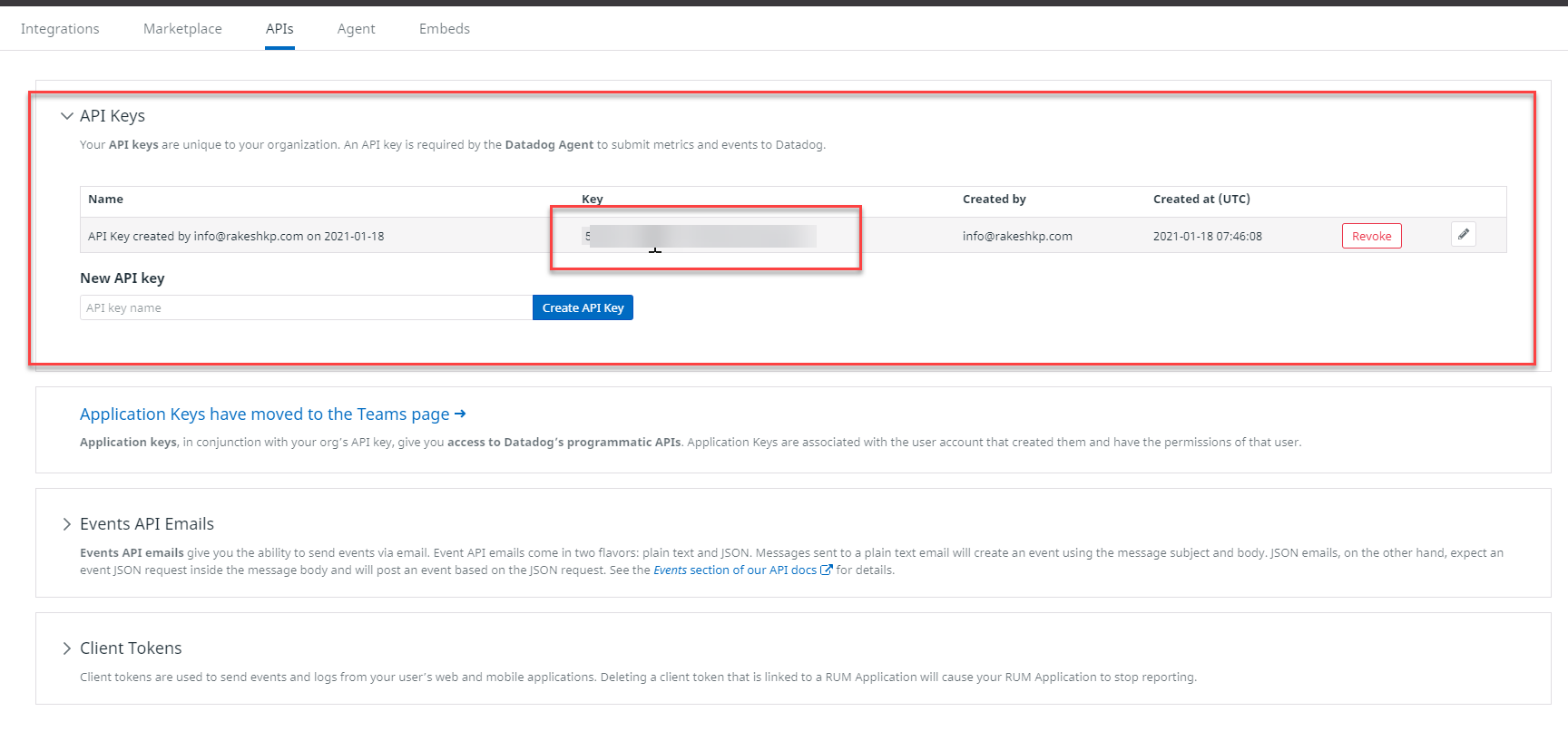
Task: Expand the Events API Emails section
Action: click(66, 524)
